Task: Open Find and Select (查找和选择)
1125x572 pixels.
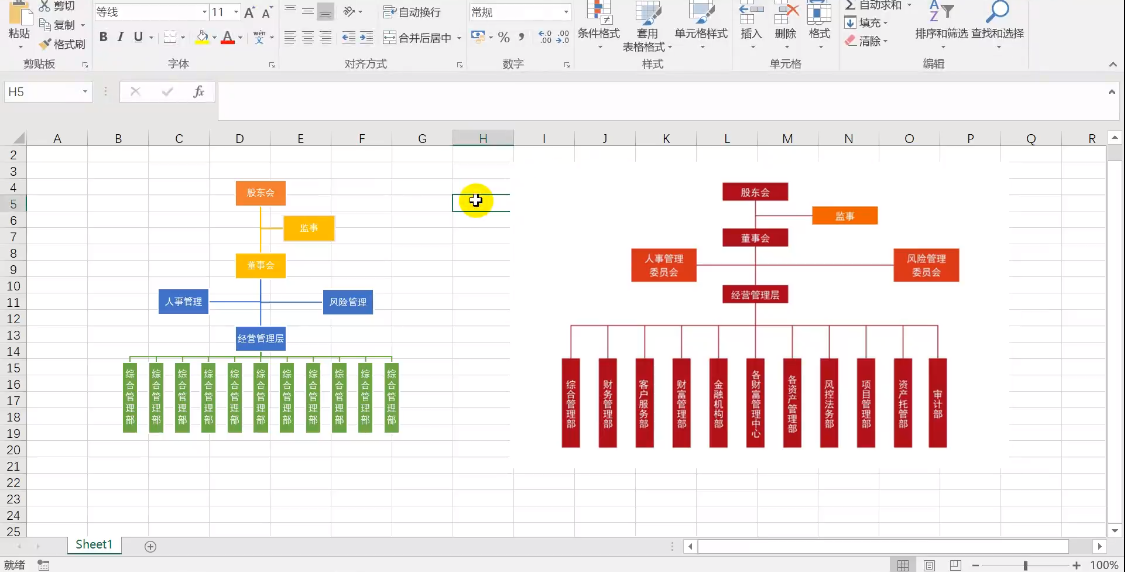Action: click(x=997, y=25)
